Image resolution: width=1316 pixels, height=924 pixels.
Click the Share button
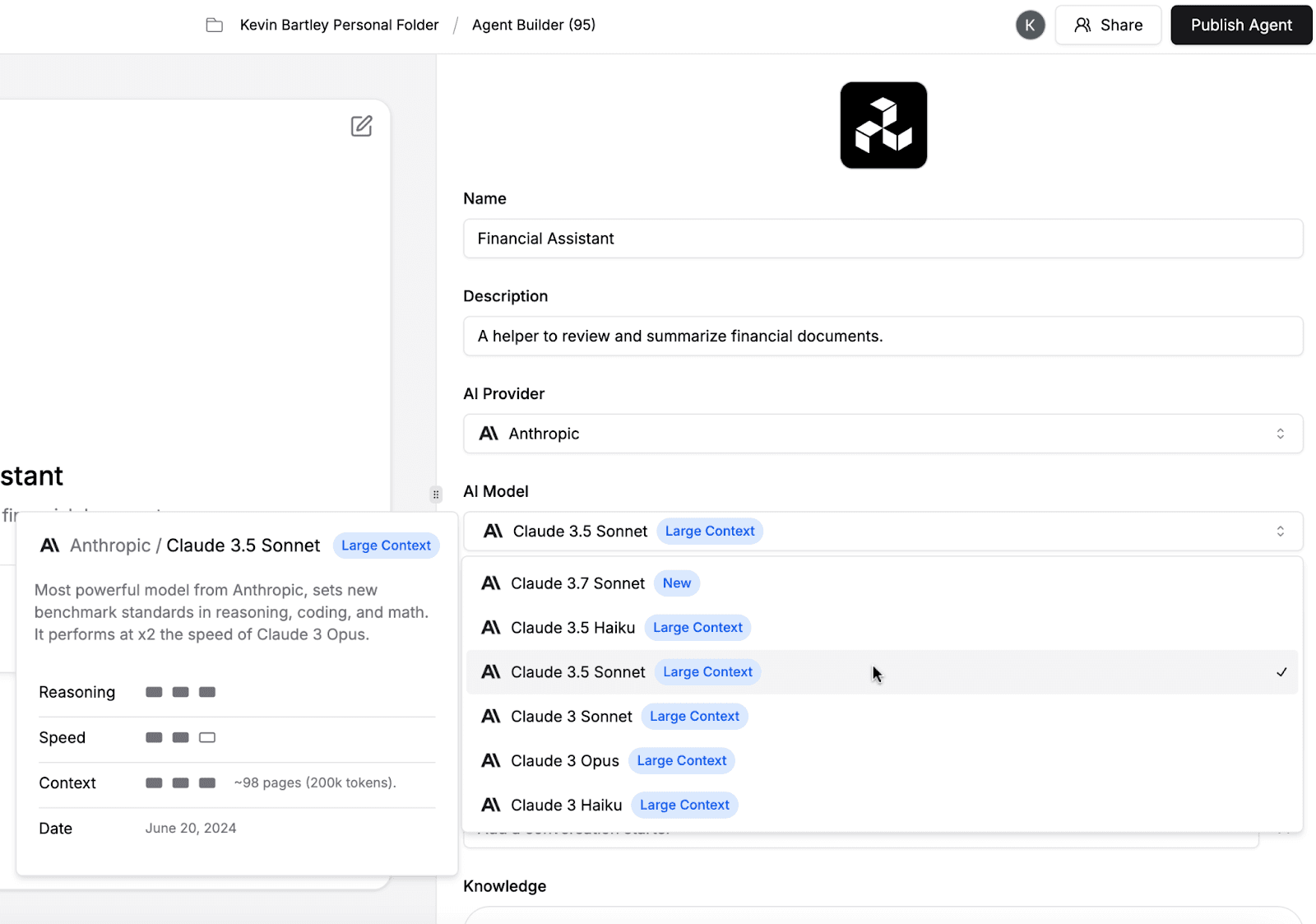point(1108,25)
